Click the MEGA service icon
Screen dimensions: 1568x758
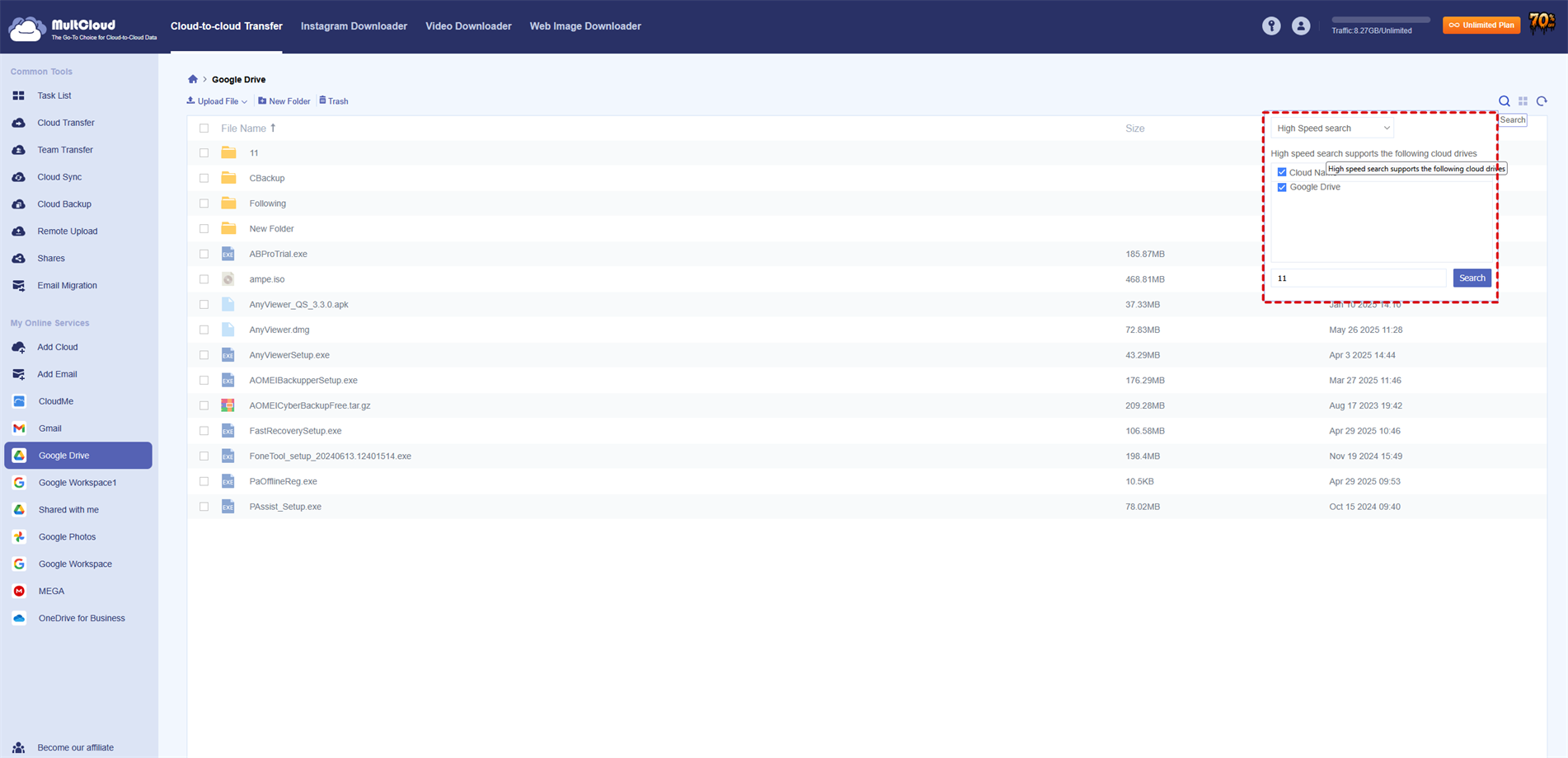point(19,592)
